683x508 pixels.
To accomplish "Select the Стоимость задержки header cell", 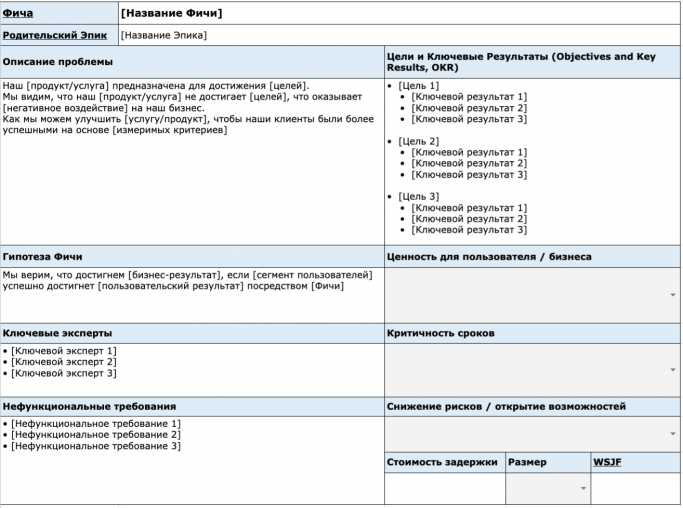I will pyautogui.click(x=445, y=462).
